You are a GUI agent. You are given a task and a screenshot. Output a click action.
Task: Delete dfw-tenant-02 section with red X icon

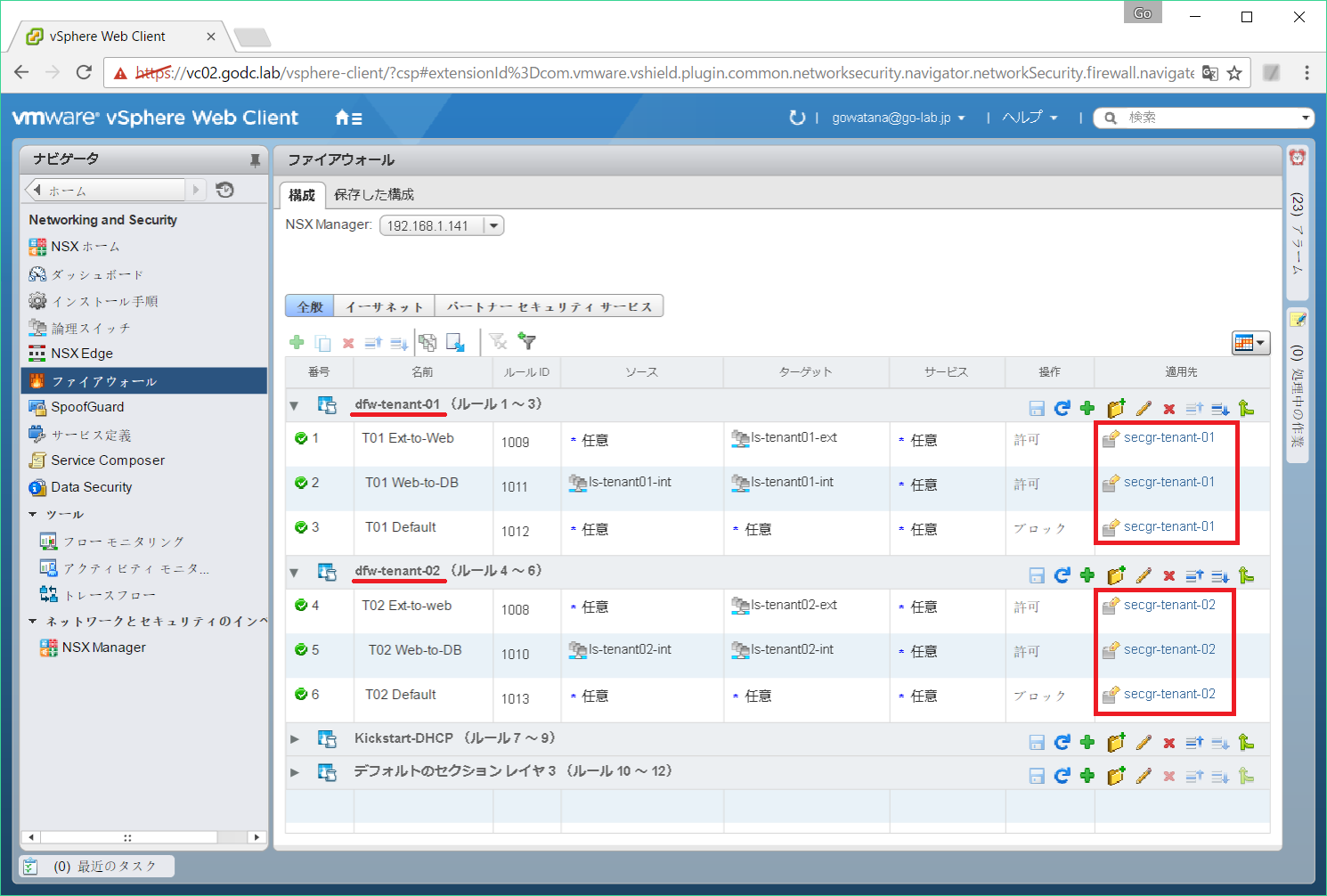1169,576
